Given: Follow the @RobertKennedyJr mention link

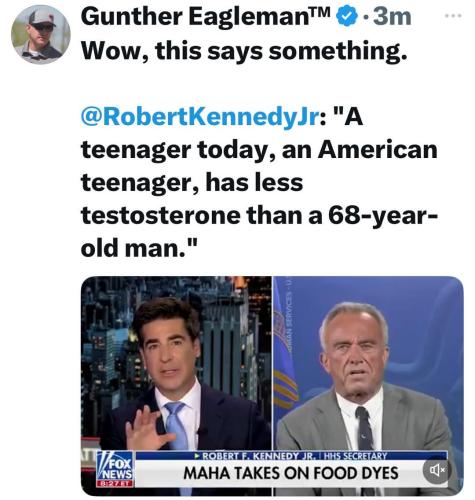Looking at the screenshot, I should tap(199, 118).
